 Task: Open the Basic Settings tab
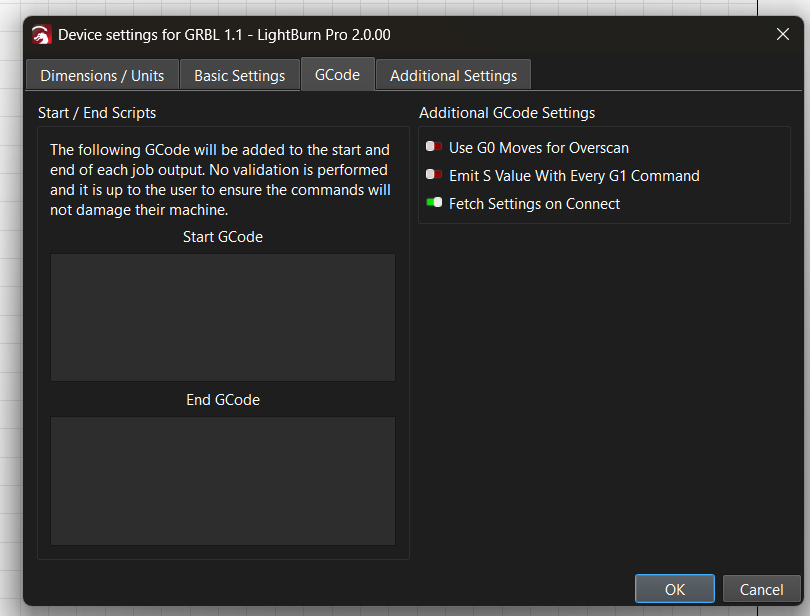click(240, 75)
